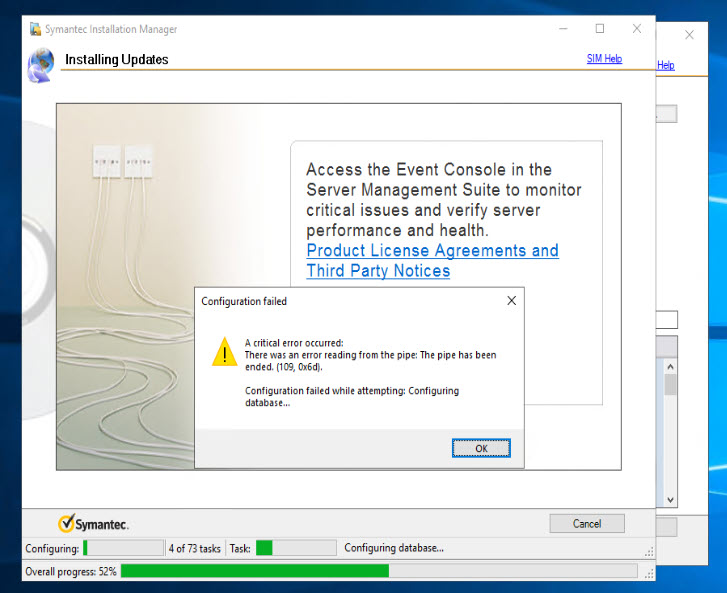This screenshot has width=727, height=593.
Task: Click the scrollbar thumb in background window
Action: pos(670,384)
